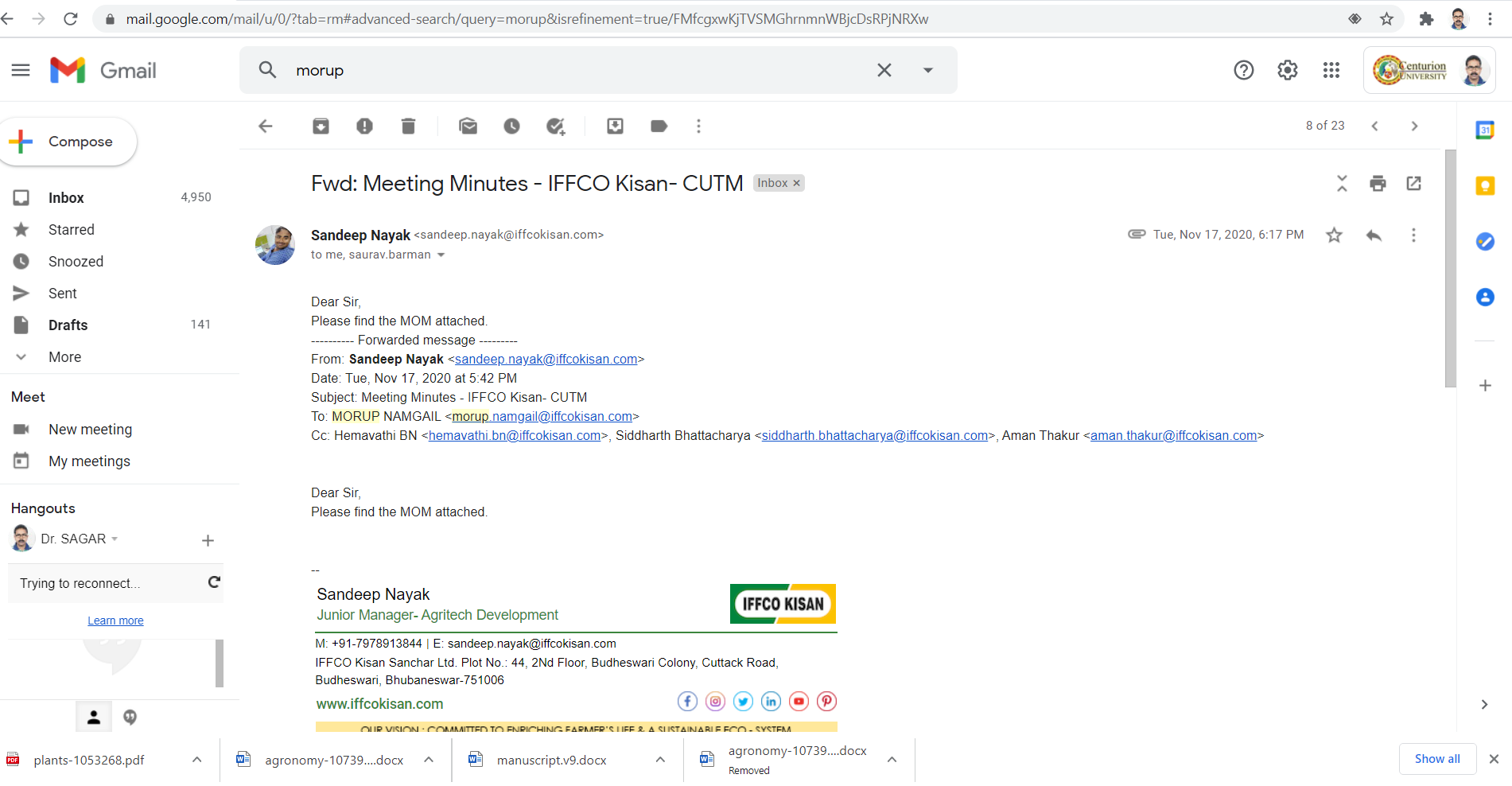Open Hangouts contacts tab

(x=94, y=717)
